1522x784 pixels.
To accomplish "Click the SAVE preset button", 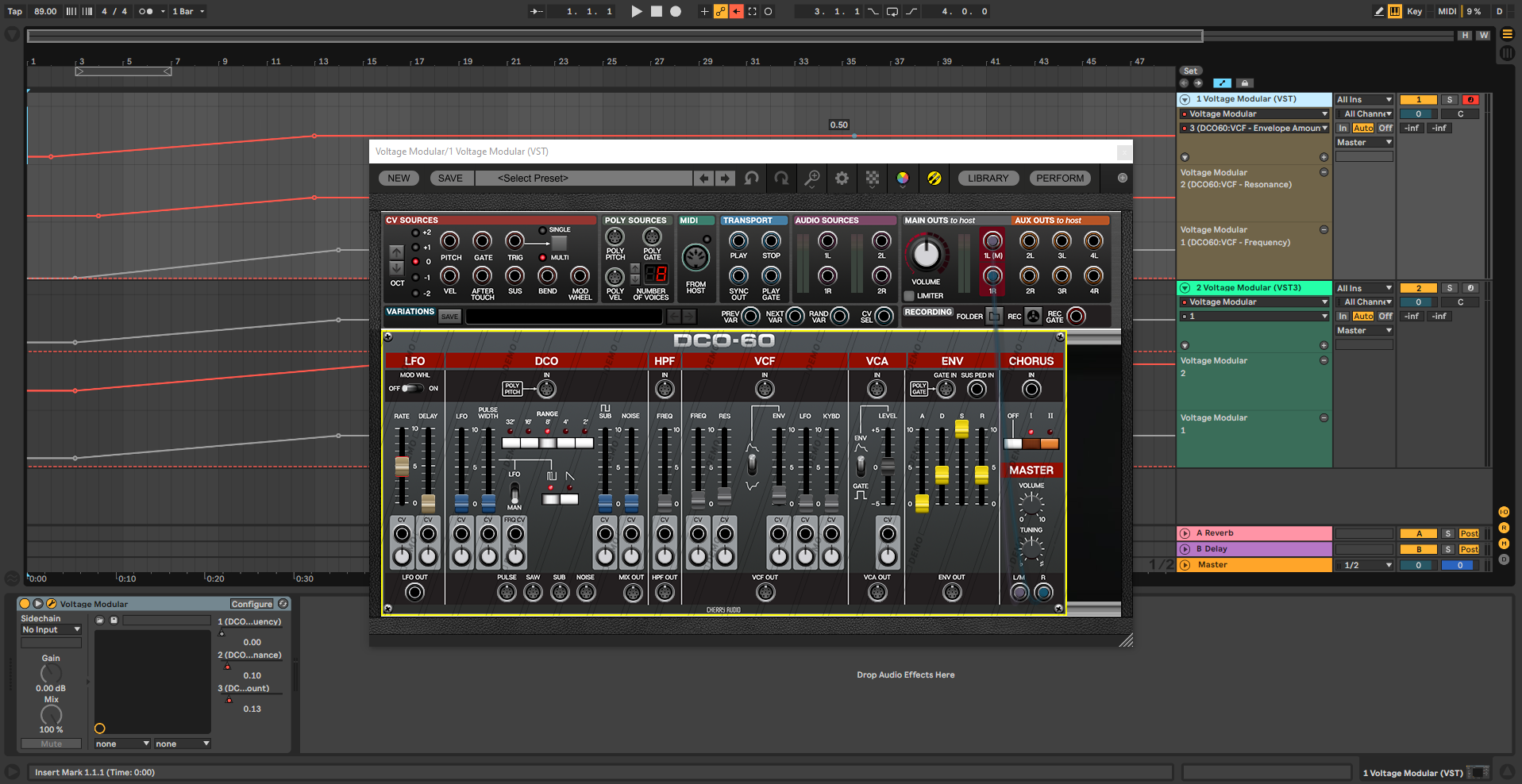I will [450, 179].
